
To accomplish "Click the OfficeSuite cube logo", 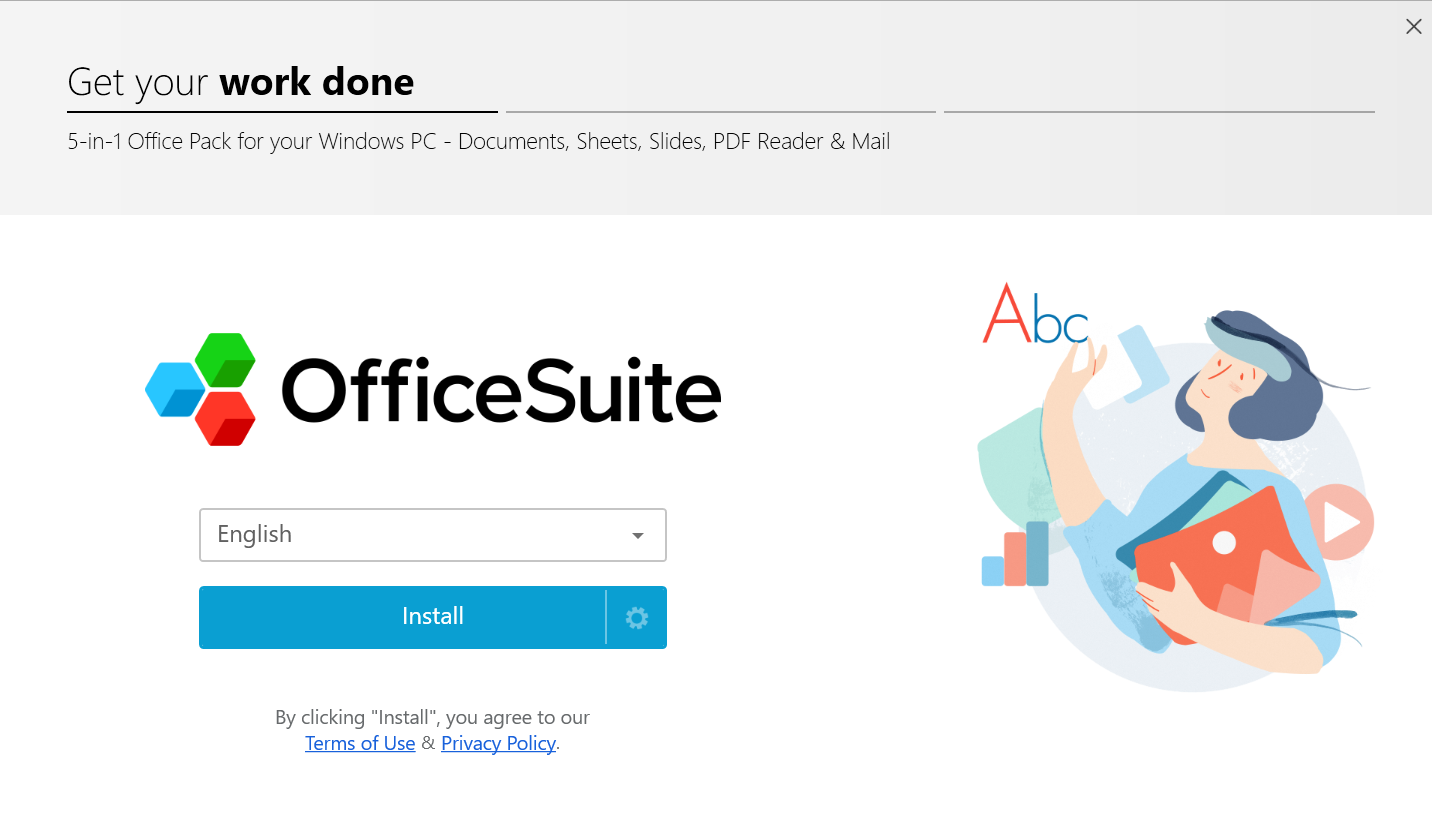I will click(x=201, y=389).
